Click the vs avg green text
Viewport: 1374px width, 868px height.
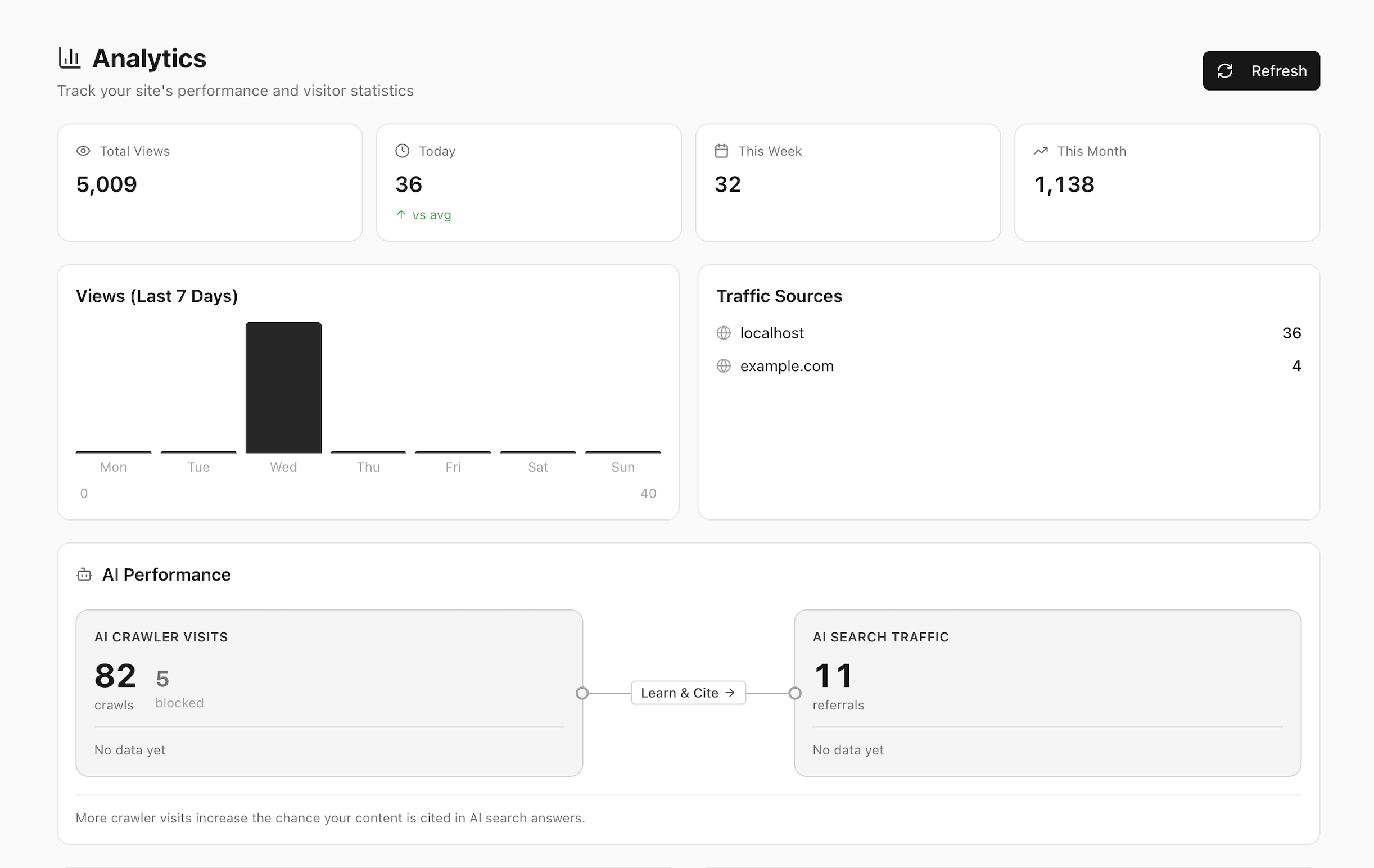coord(432,215)
